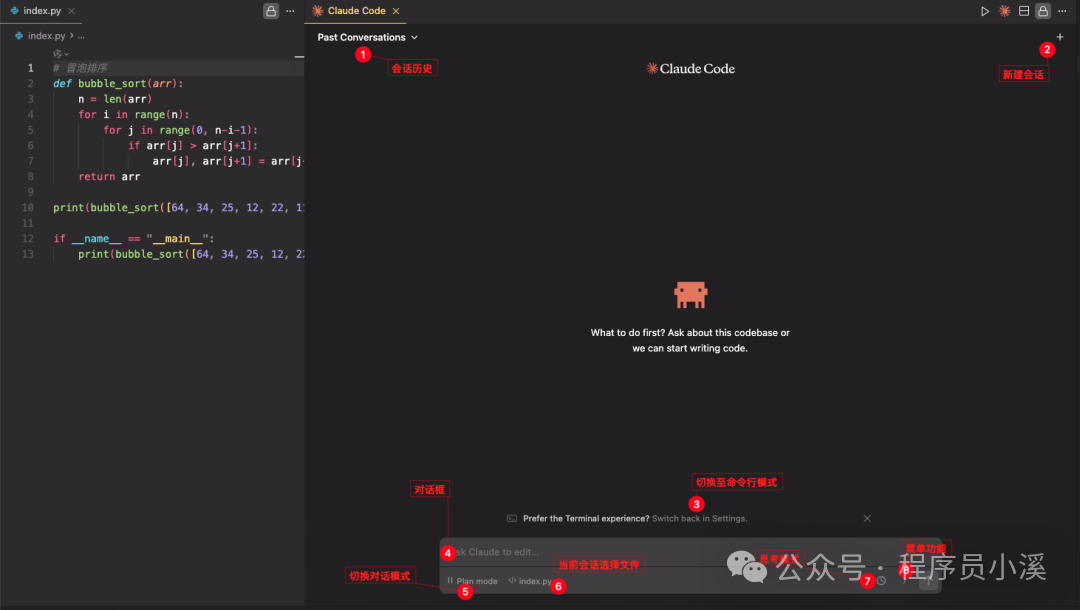Switch to the index.py editor tab
The width and height of the screenshot is (1080, 610).
(42, 11)
